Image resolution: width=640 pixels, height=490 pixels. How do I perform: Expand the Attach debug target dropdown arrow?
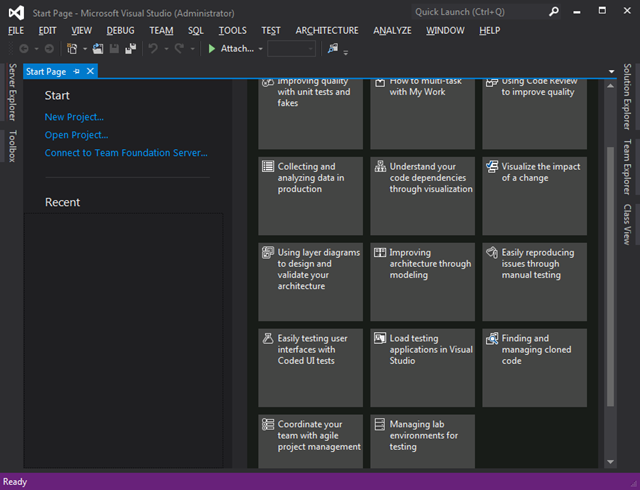pos(261,48)
